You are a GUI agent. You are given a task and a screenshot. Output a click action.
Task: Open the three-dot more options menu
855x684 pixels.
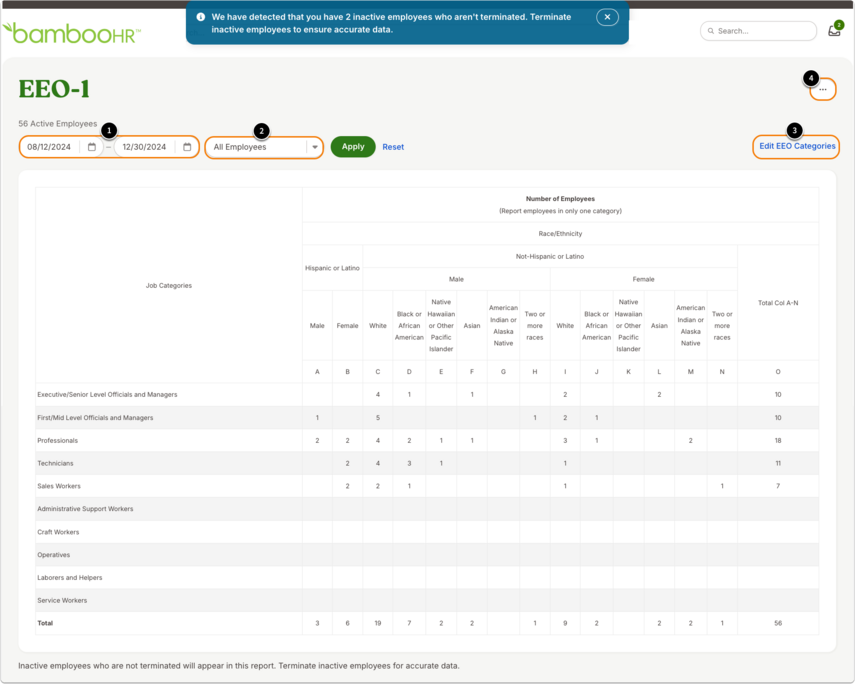[822, 89]
